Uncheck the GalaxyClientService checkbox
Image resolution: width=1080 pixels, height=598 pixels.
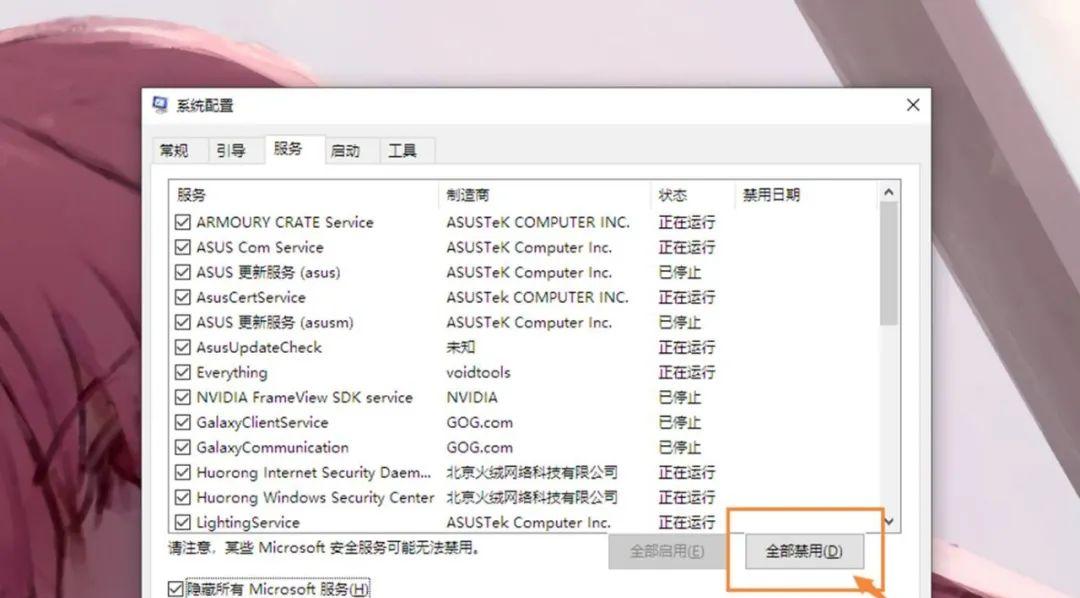coord(183,422)
